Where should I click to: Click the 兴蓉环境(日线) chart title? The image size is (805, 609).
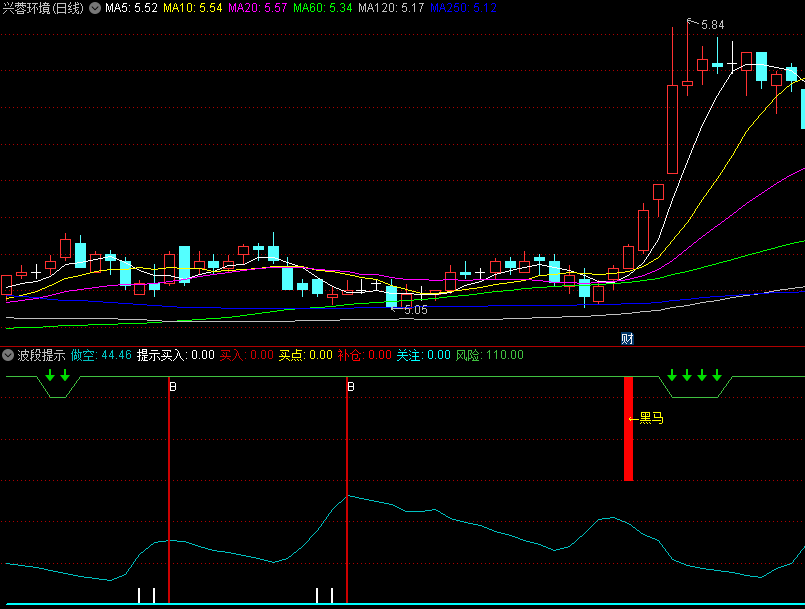coord(43,8)
